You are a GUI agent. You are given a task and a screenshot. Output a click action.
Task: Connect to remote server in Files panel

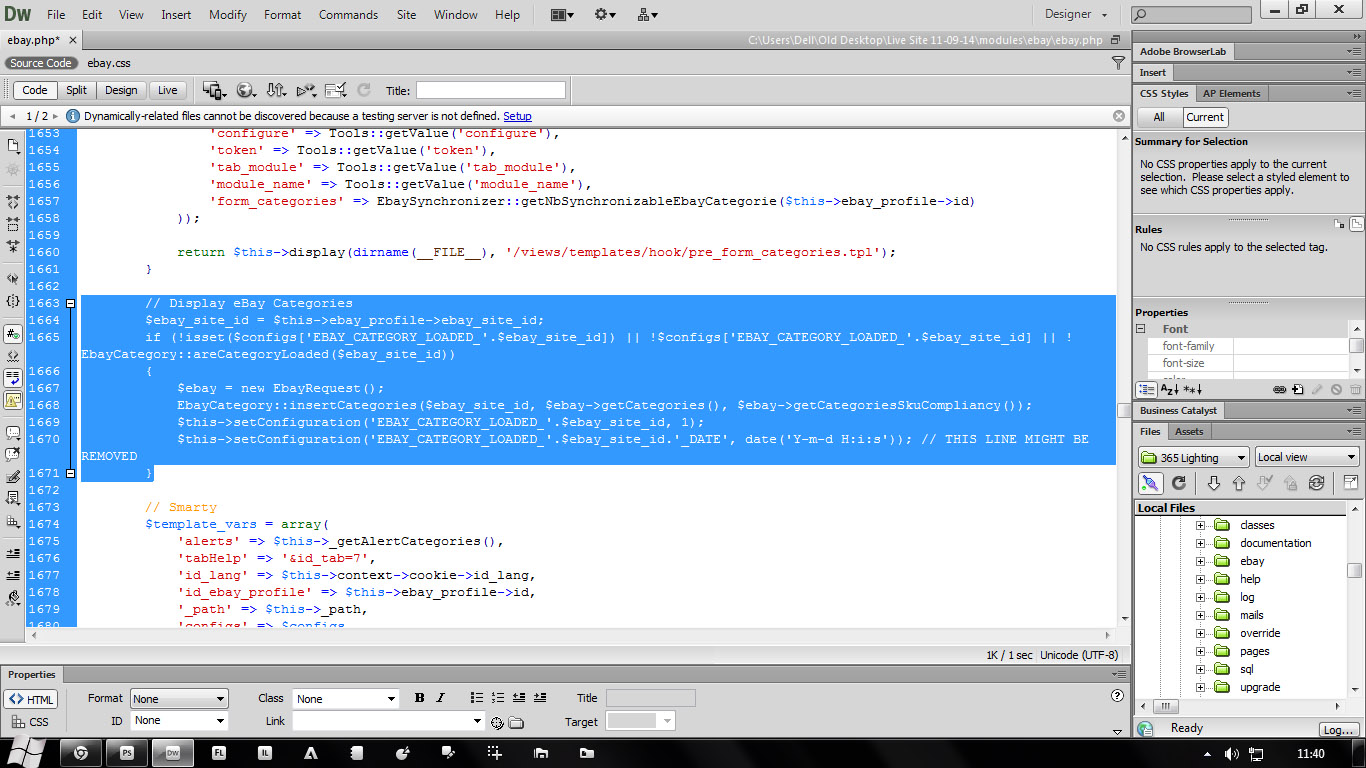(1151, 483)
